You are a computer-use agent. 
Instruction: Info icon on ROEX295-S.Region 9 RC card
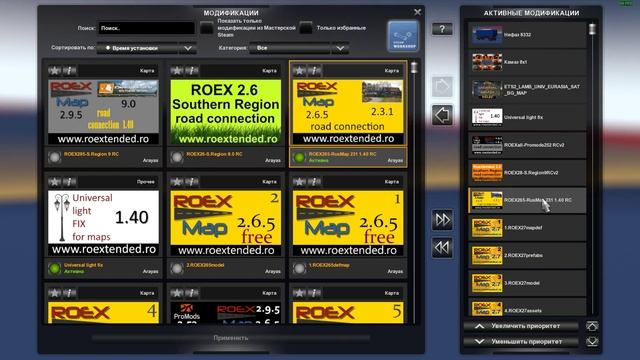pos(69,71)
